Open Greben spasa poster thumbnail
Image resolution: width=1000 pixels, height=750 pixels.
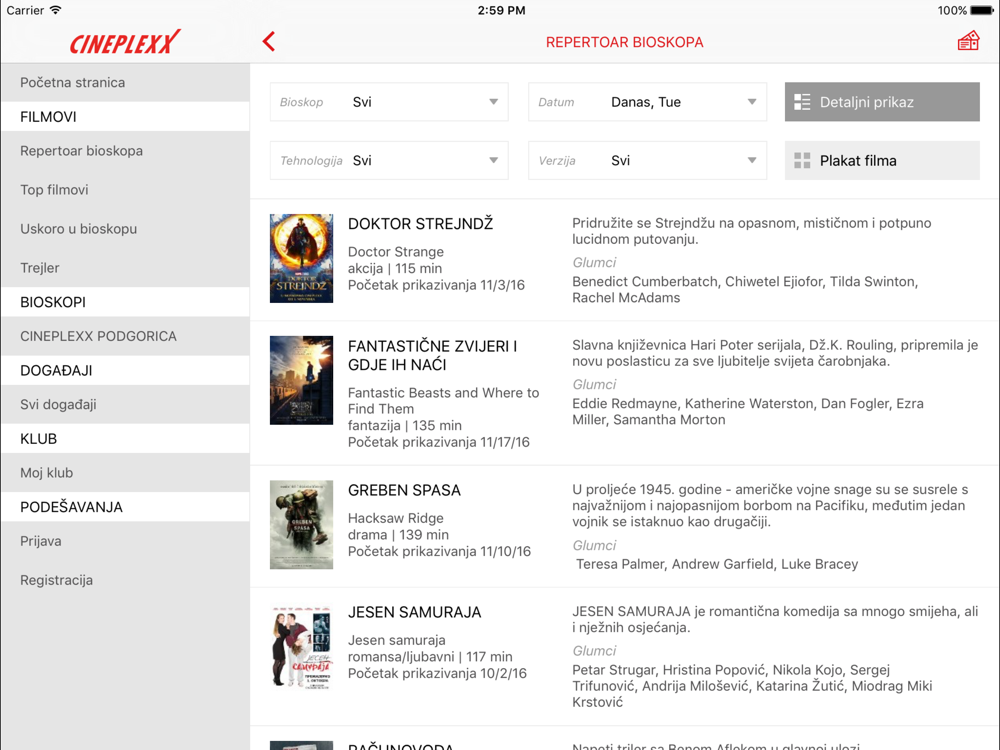coord(301,524)
